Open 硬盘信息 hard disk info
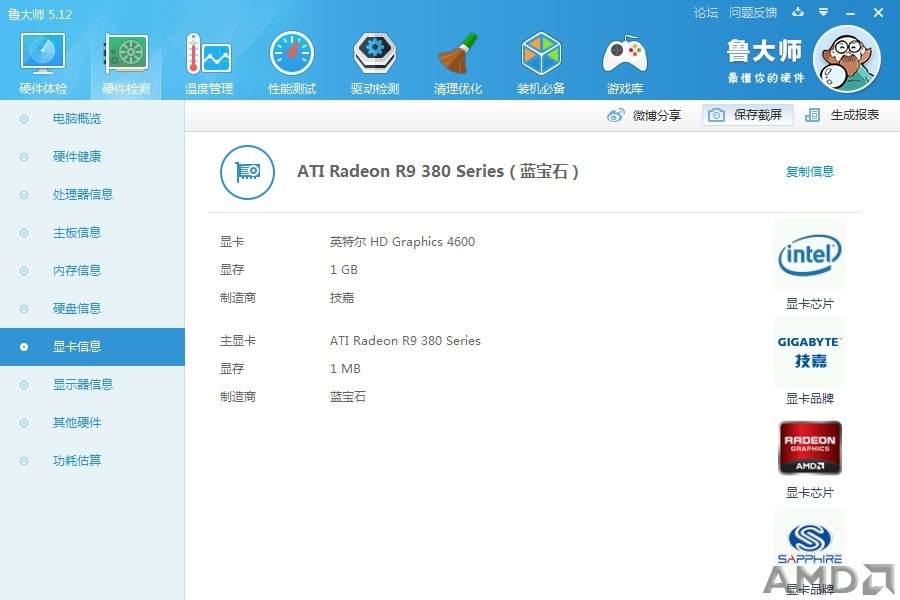 (x=77, y=308)
